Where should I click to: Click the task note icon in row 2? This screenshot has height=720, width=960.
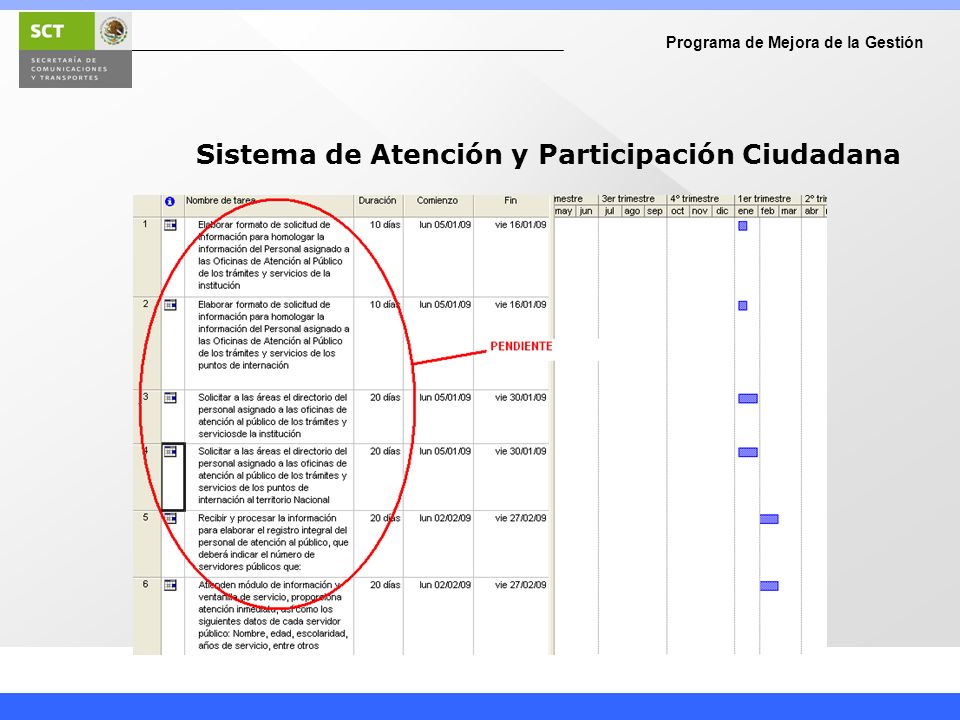[x=170, y=305]
